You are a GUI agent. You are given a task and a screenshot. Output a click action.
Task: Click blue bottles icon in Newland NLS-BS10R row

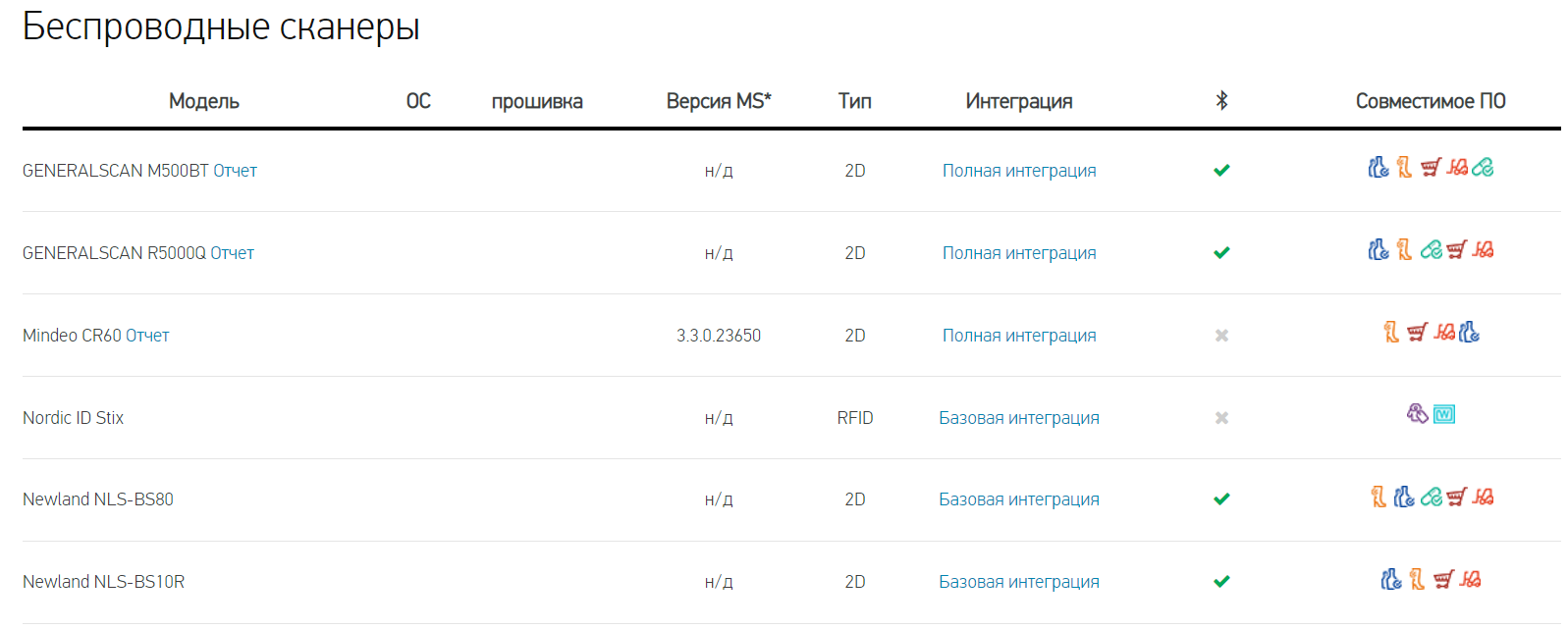(x=1391, y=579)
